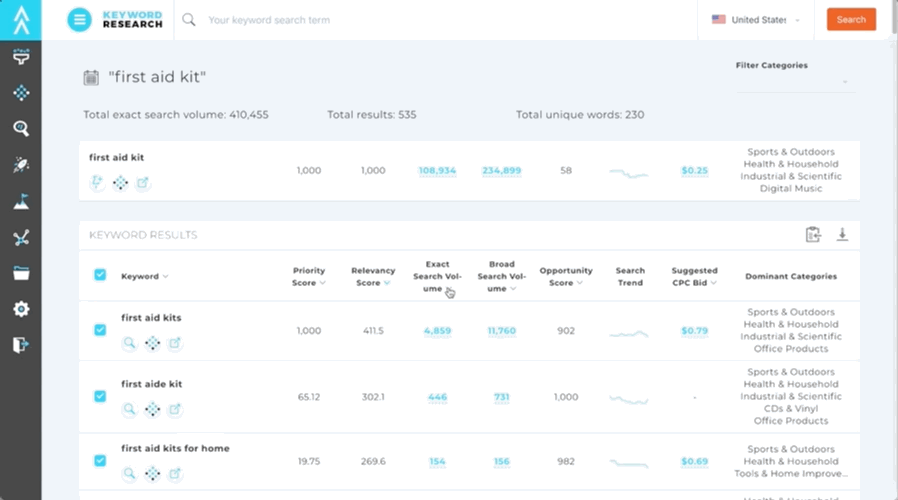Click the magnifier icon under 'first aid kits'
The image size is (898, 500).
(x=130, y=343)
